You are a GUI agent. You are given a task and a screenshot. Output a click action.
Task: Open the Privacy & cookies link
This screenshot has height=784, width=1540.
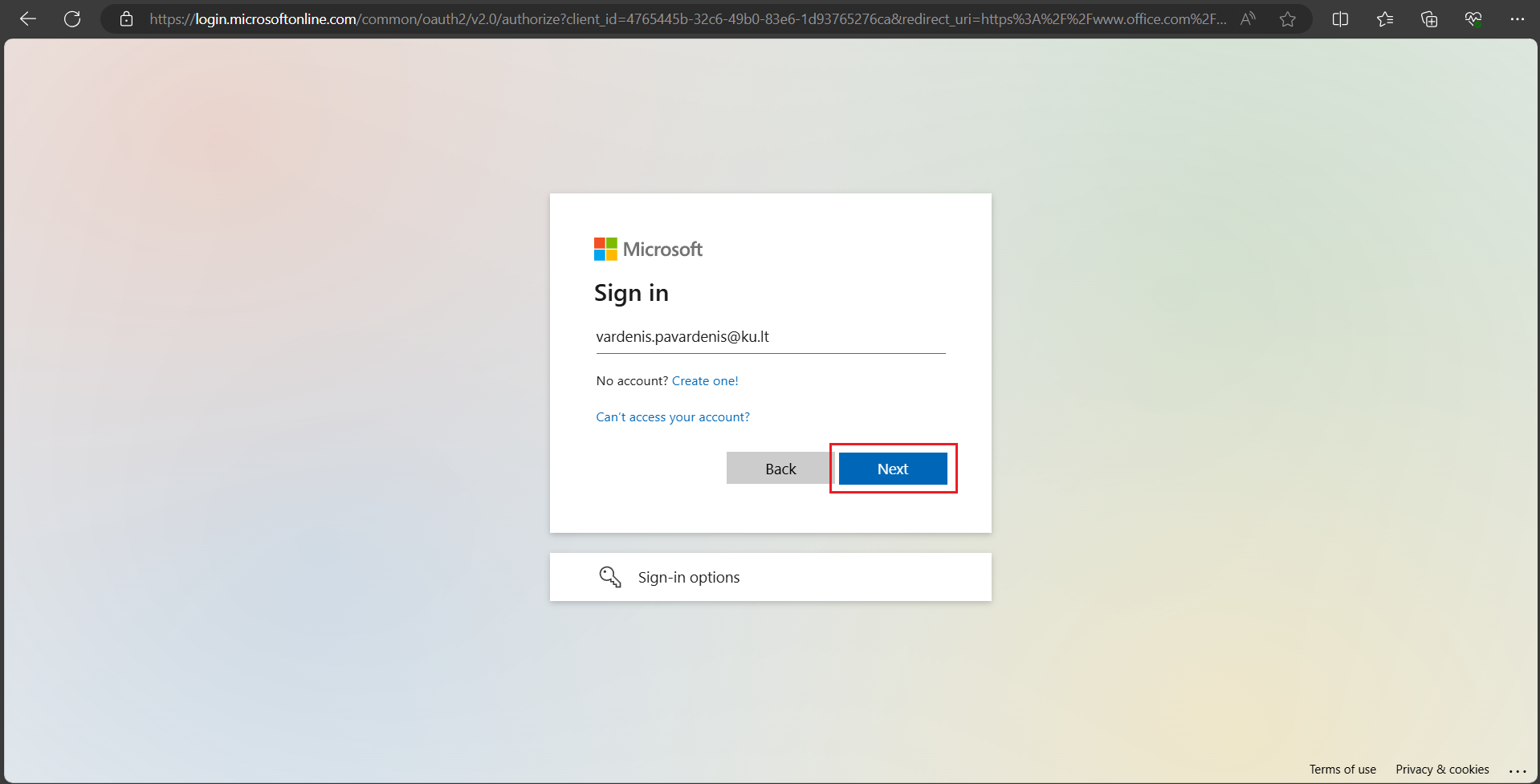[x=1441, y=769]
